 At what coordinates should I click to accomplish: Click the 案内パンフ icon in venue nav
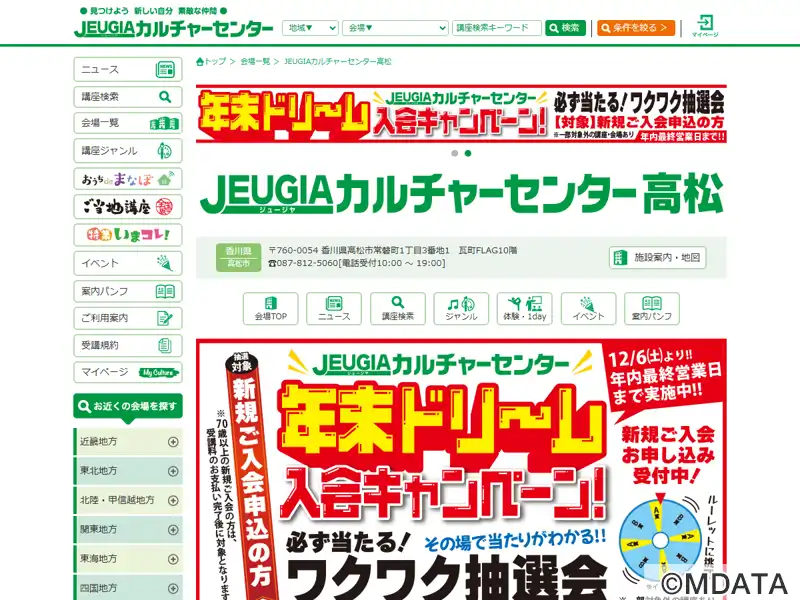pyautogui.click(x=652, y=309)
